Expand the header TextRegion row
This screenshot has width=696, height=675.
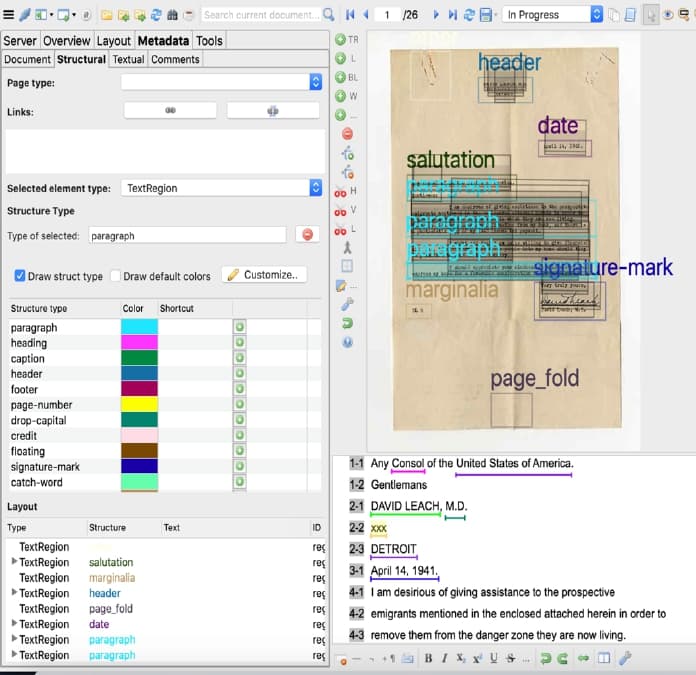(x=14, y=592)
